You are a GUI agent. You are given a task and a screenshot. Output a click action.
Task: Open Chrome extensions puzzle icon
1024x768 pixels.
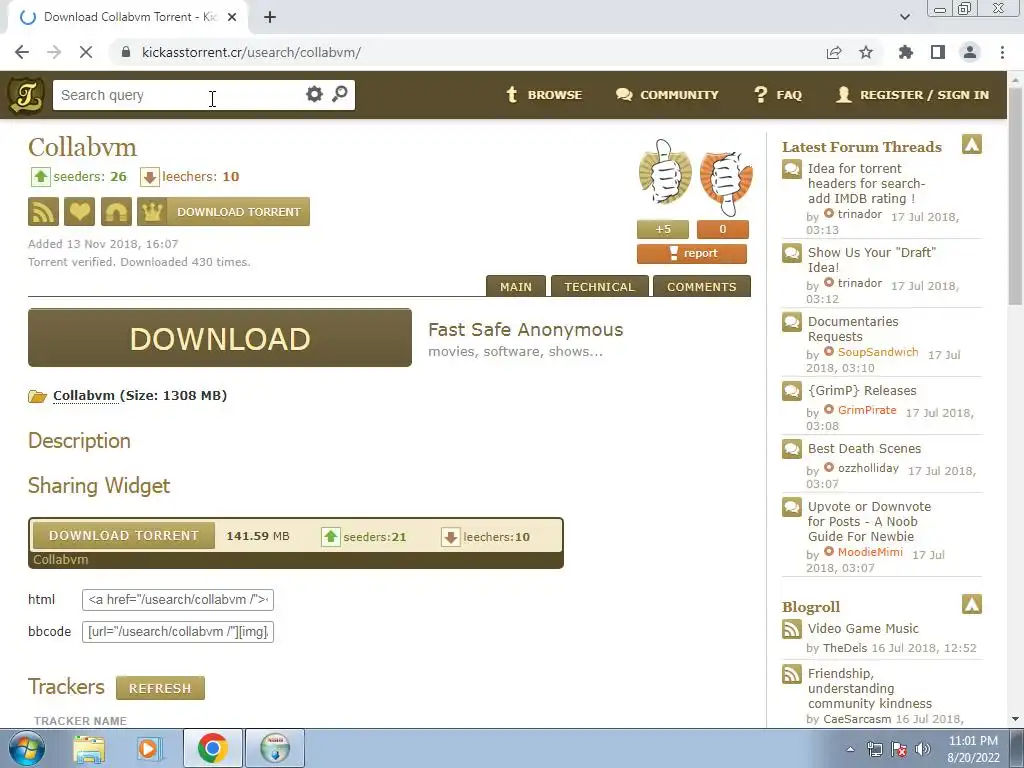click(x=905, y=52)
